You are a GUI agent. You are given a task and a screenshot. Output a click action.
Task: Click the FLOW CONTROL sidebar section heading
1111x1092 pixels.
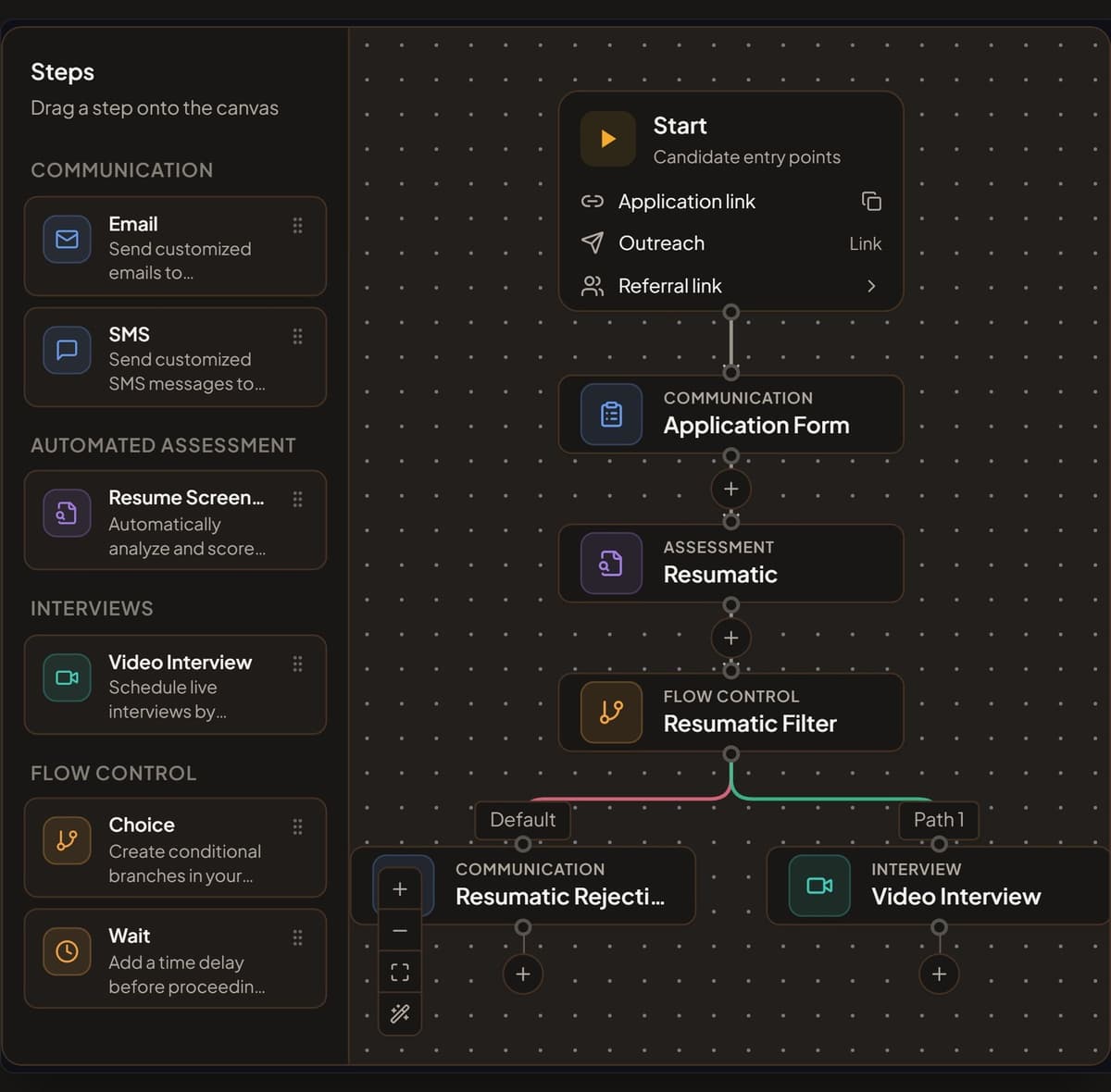coord(113,773)
